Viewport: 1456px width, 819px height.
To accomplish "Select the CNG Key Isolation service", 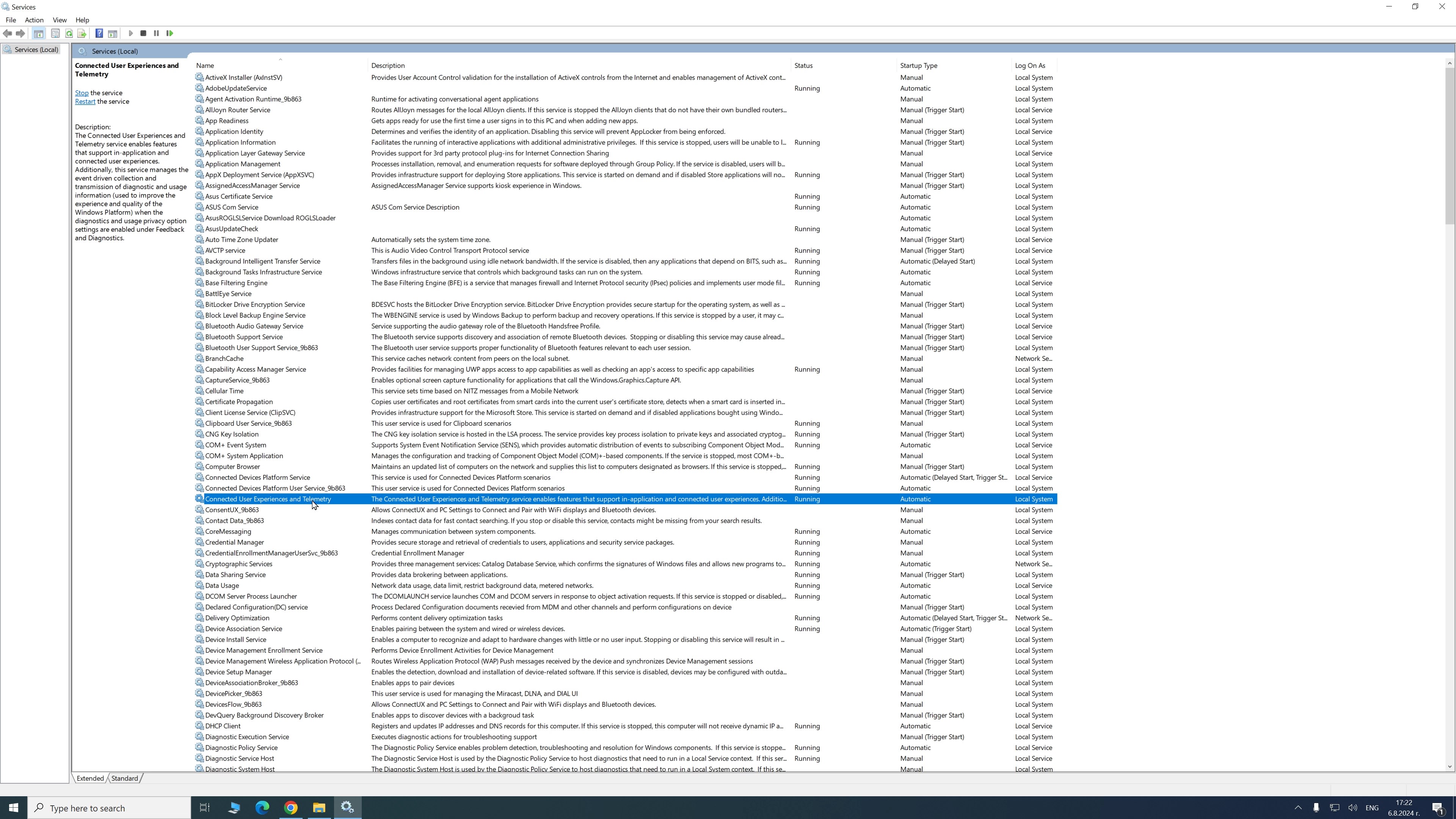I will point(625,434).
